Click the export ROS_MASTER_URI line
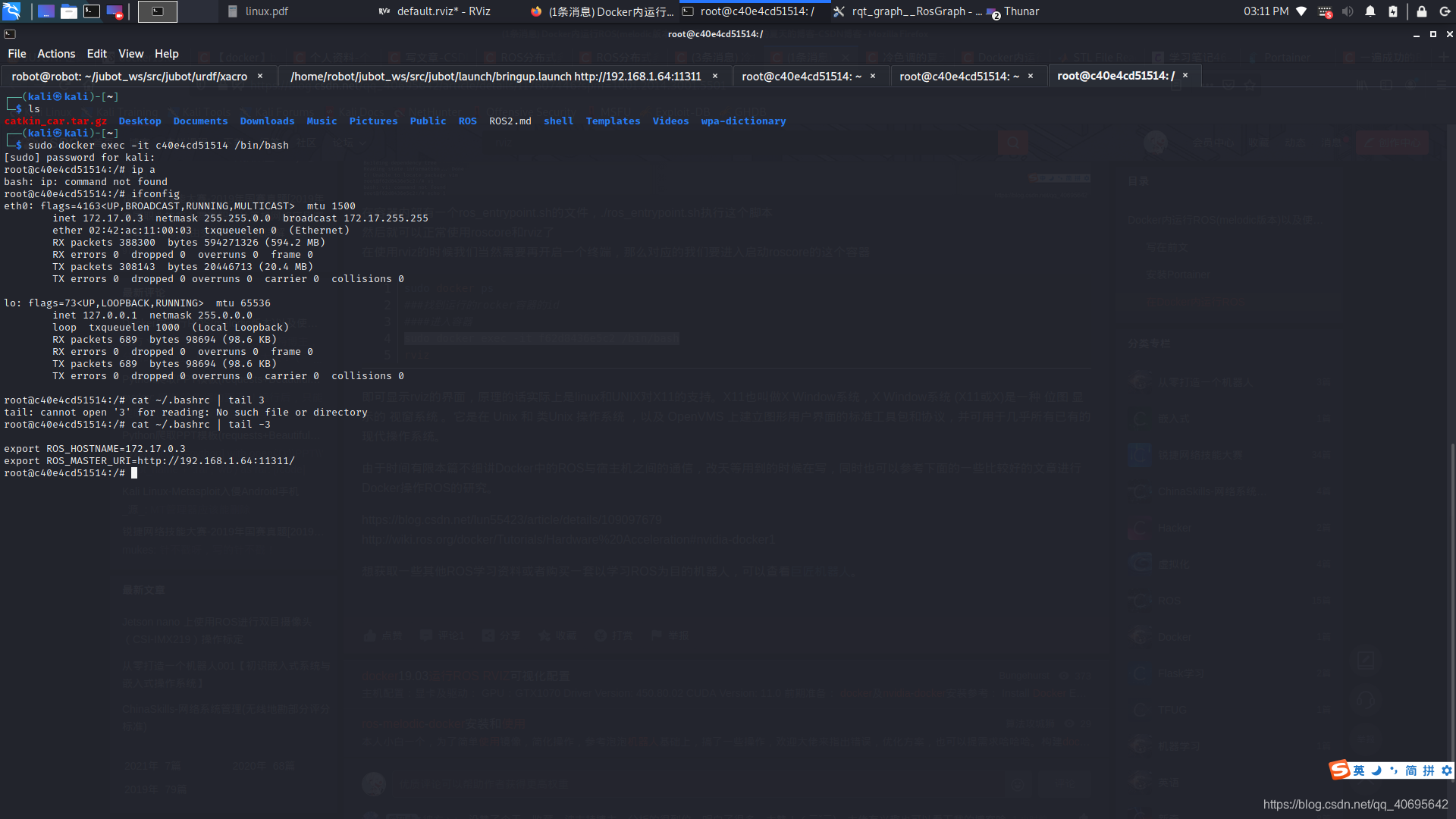Viewport: 1456px width, 819px height. [x=149, y=461]
